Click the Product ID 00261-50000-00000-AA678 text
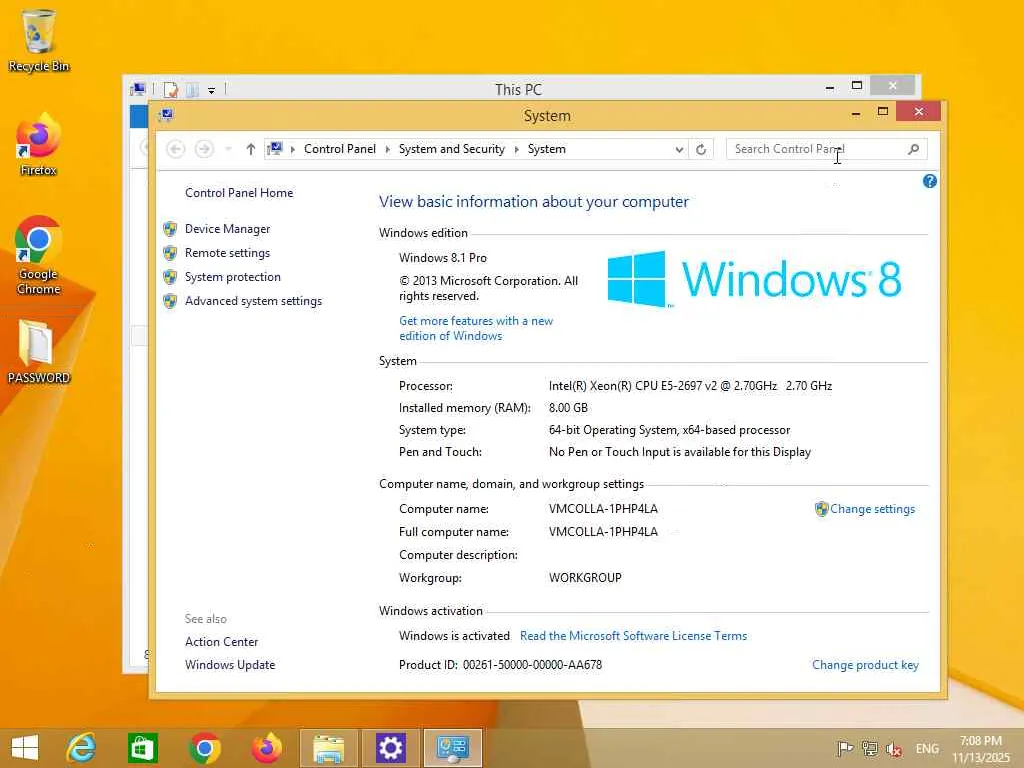 coord(500,665)
